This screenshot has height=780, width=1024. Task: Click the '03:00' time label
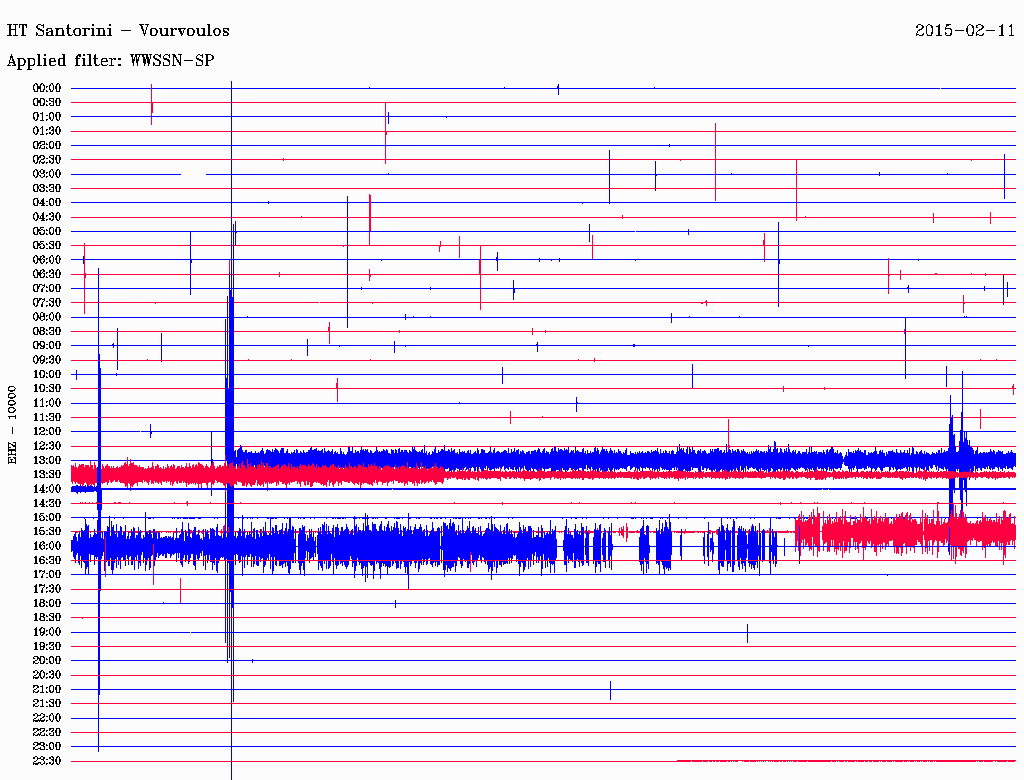(x=47, y=174)
